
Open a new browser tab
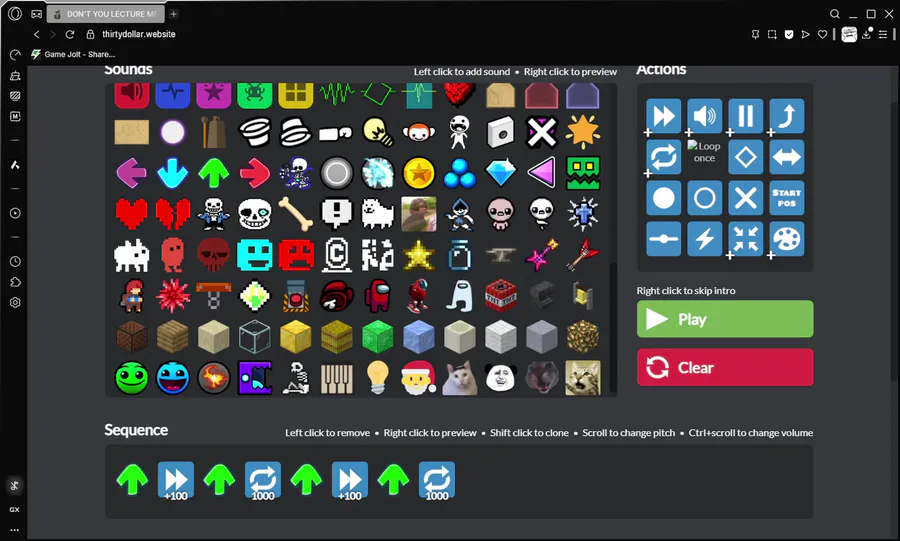[173, 14]
